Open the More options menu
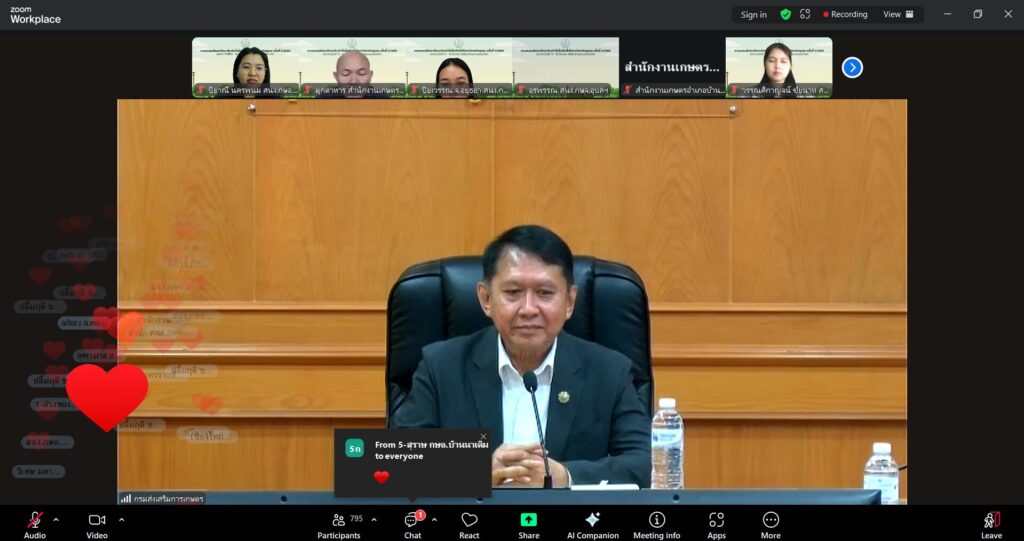This screenshot has height=541, width=1024. pos(770,523)
